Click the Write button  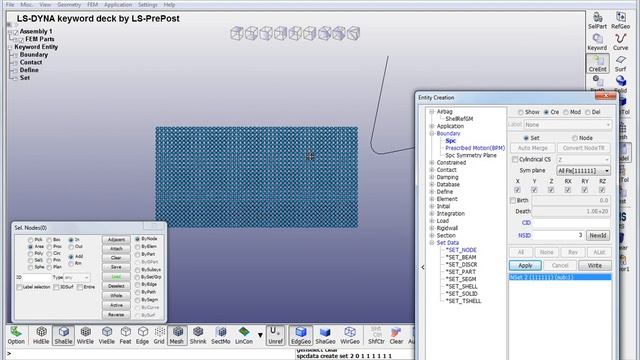(x=595, y=265)
